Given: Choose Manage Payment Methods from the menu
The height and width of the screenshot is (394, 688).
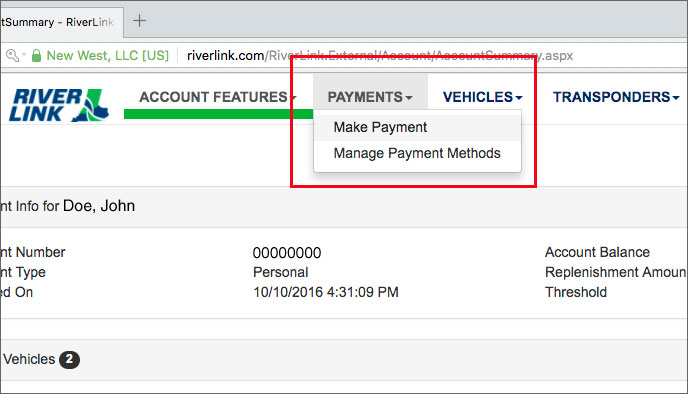Looking at the screenshot, I should coord(417,154).
